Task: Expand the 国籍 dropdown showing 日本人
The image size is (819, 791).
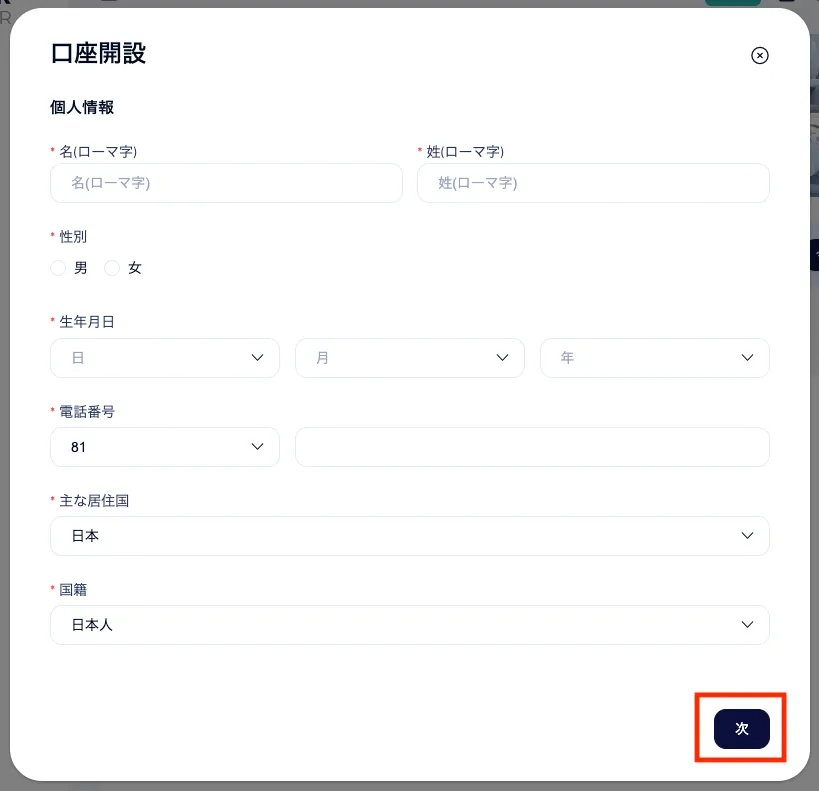Action: point(410,624)
